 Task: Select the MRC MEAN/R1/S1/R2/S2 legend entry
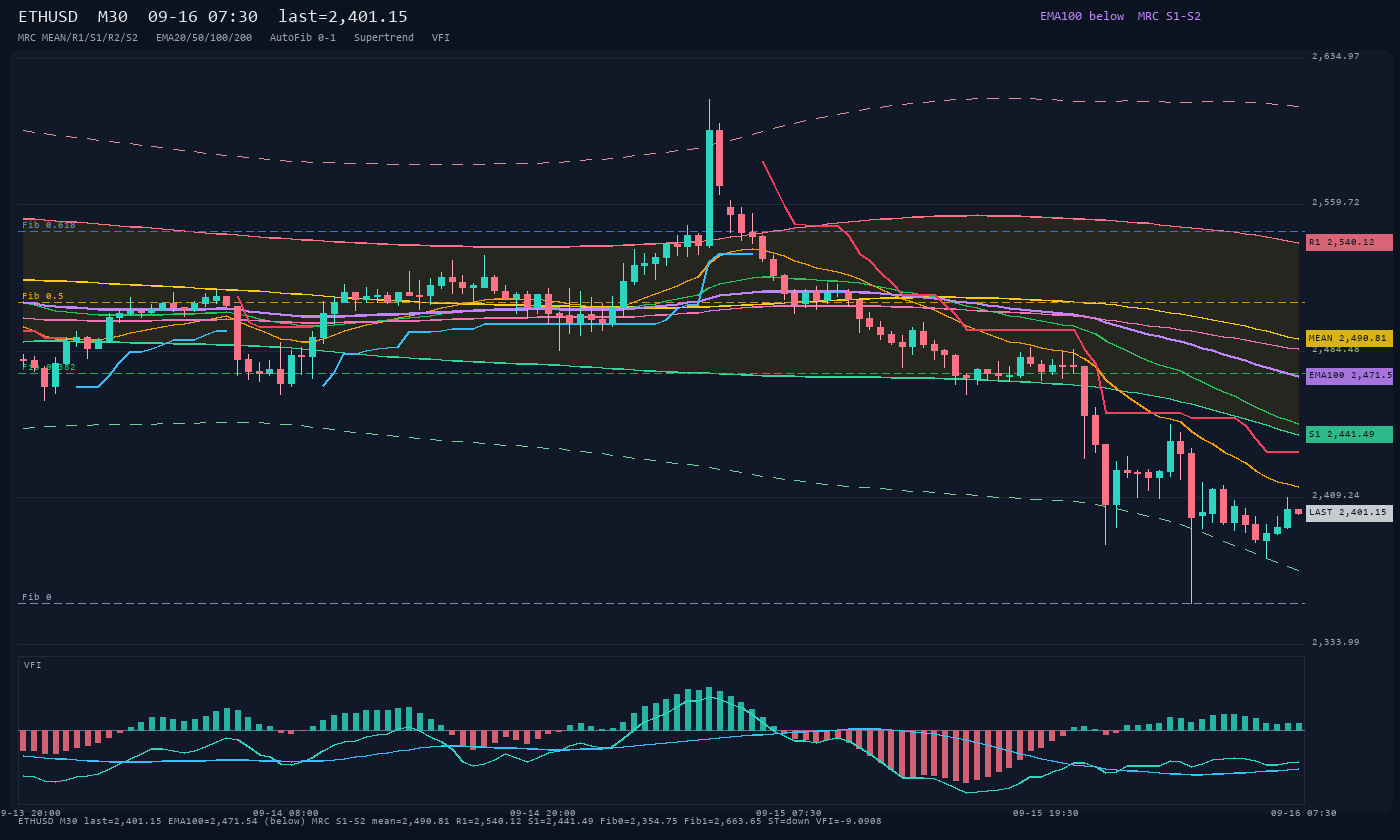78,37
